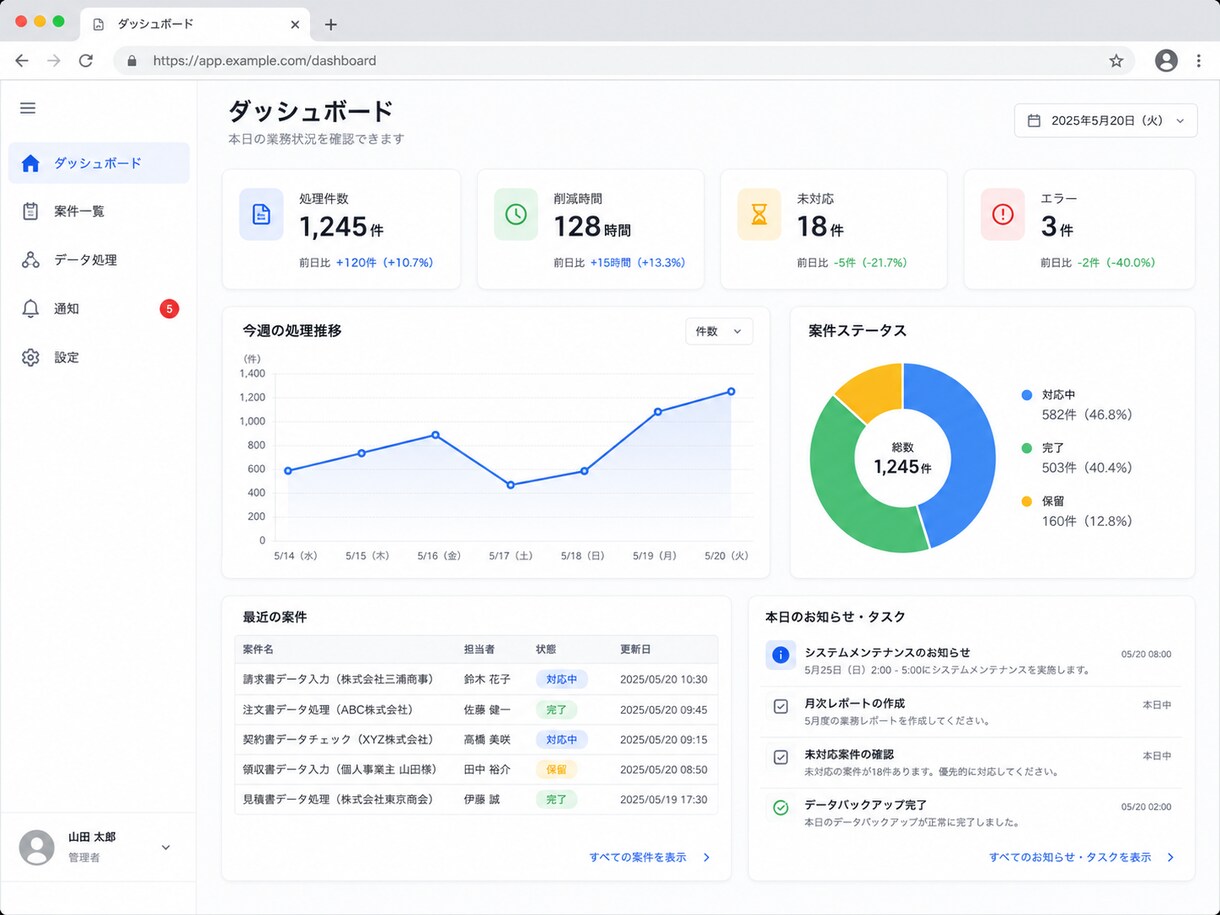Click the browser forward arrow

pos(54,61)
